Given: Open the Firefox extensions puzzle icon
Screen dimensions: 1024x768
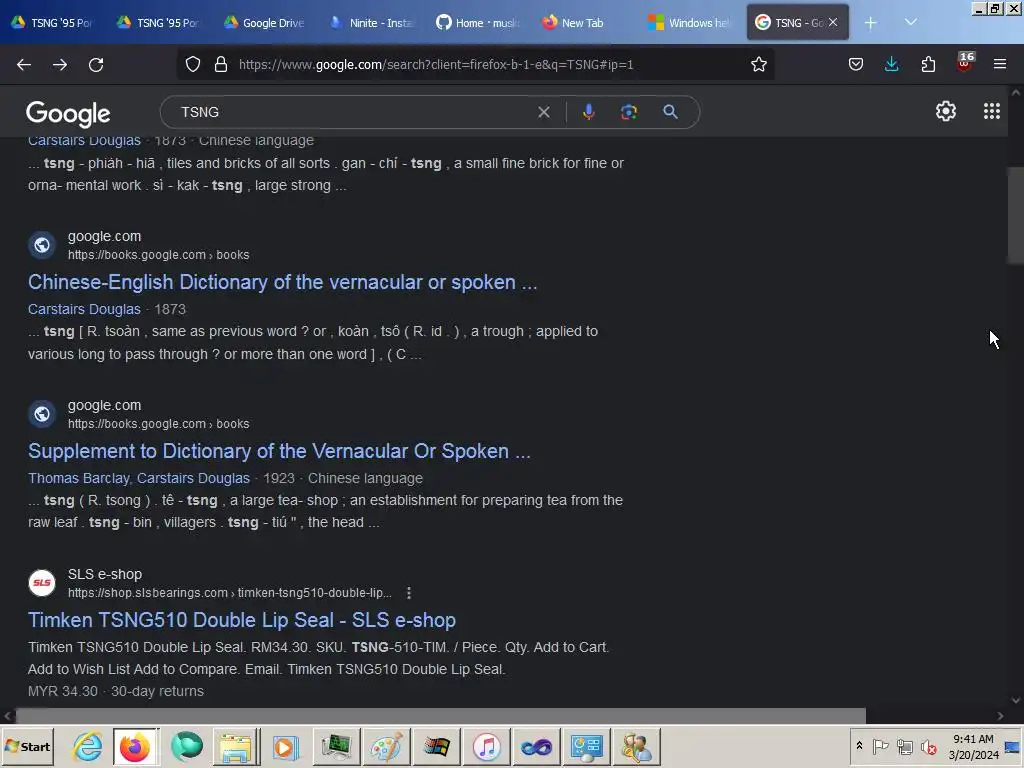Looking at the screenshot, I should coord(928,65).
